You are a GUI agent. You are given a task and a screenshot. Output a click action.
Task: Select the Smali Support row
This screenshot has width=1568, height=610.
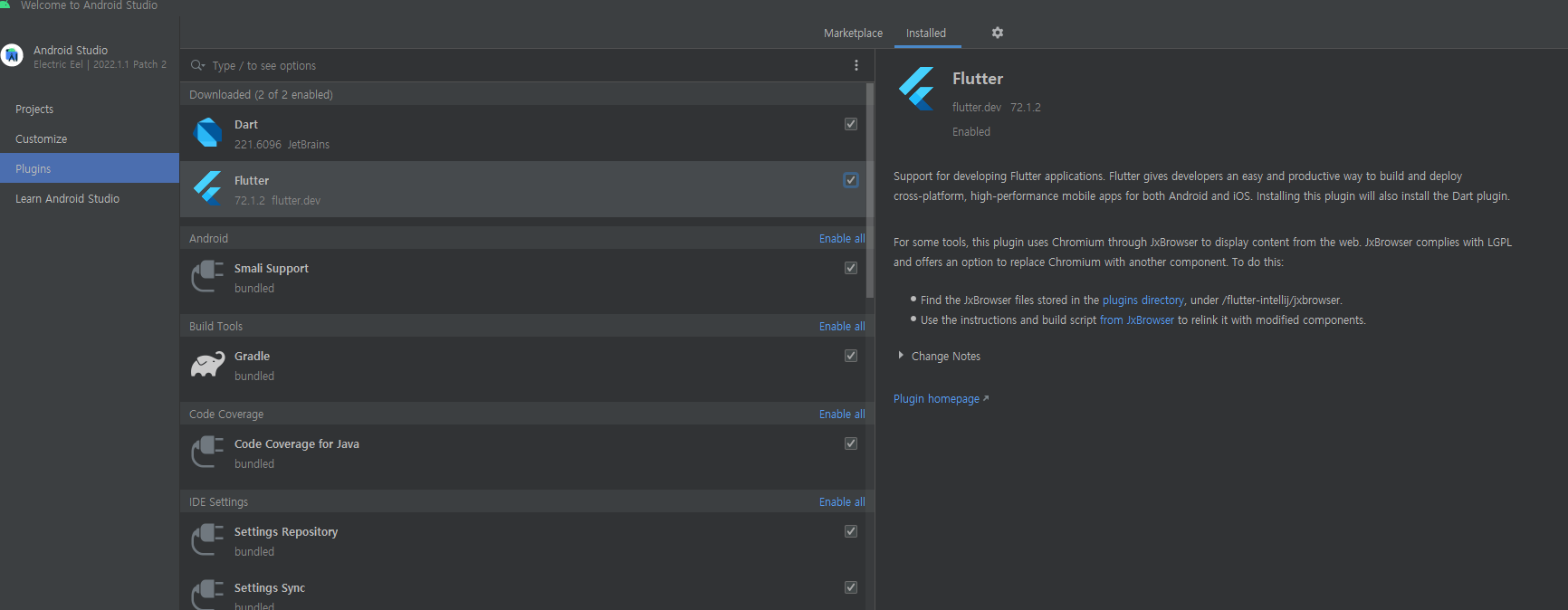(x=522, y=277)
